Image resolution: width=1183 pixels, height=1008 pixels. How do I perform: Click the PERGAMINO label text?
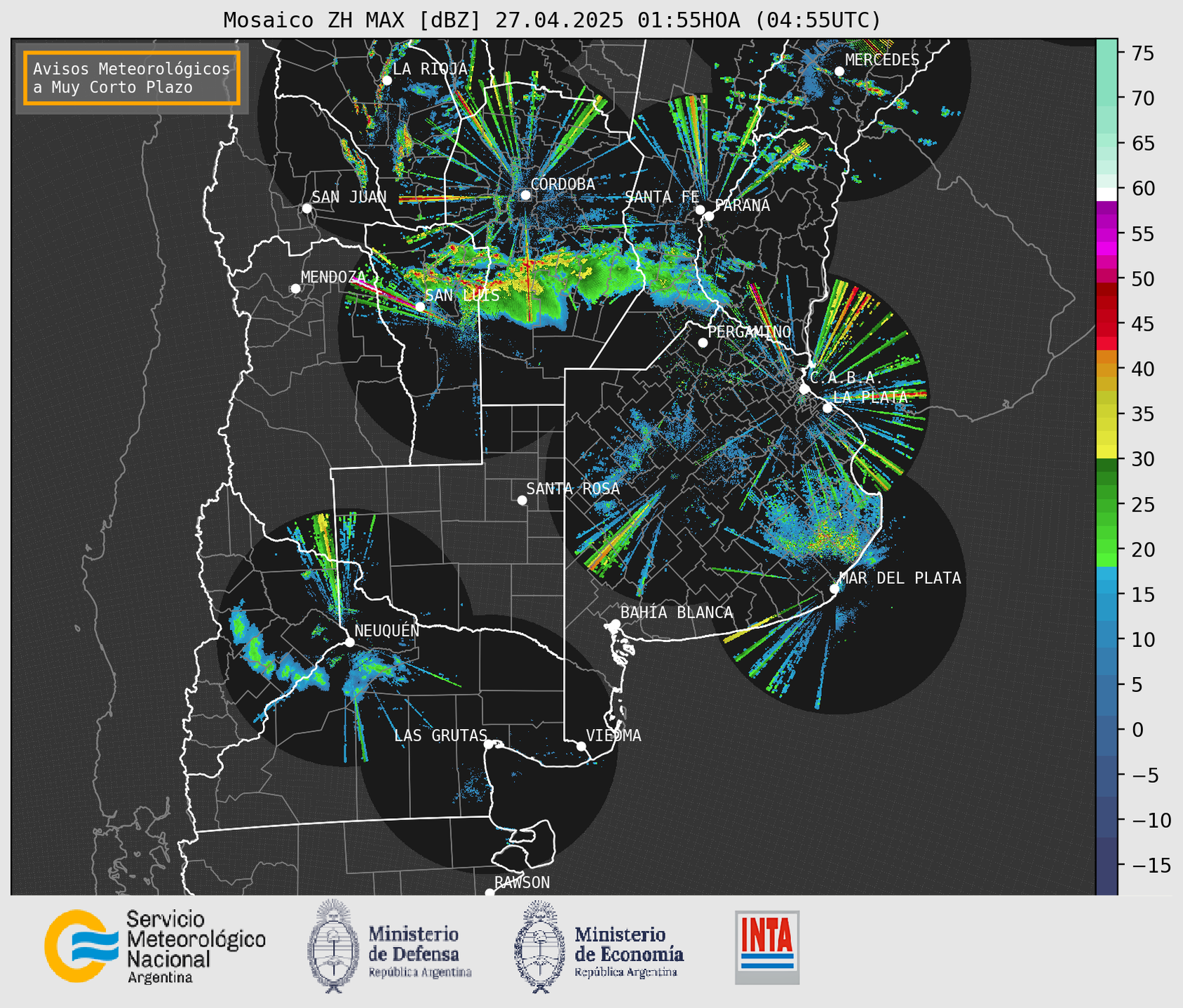[x=750, y=332]
